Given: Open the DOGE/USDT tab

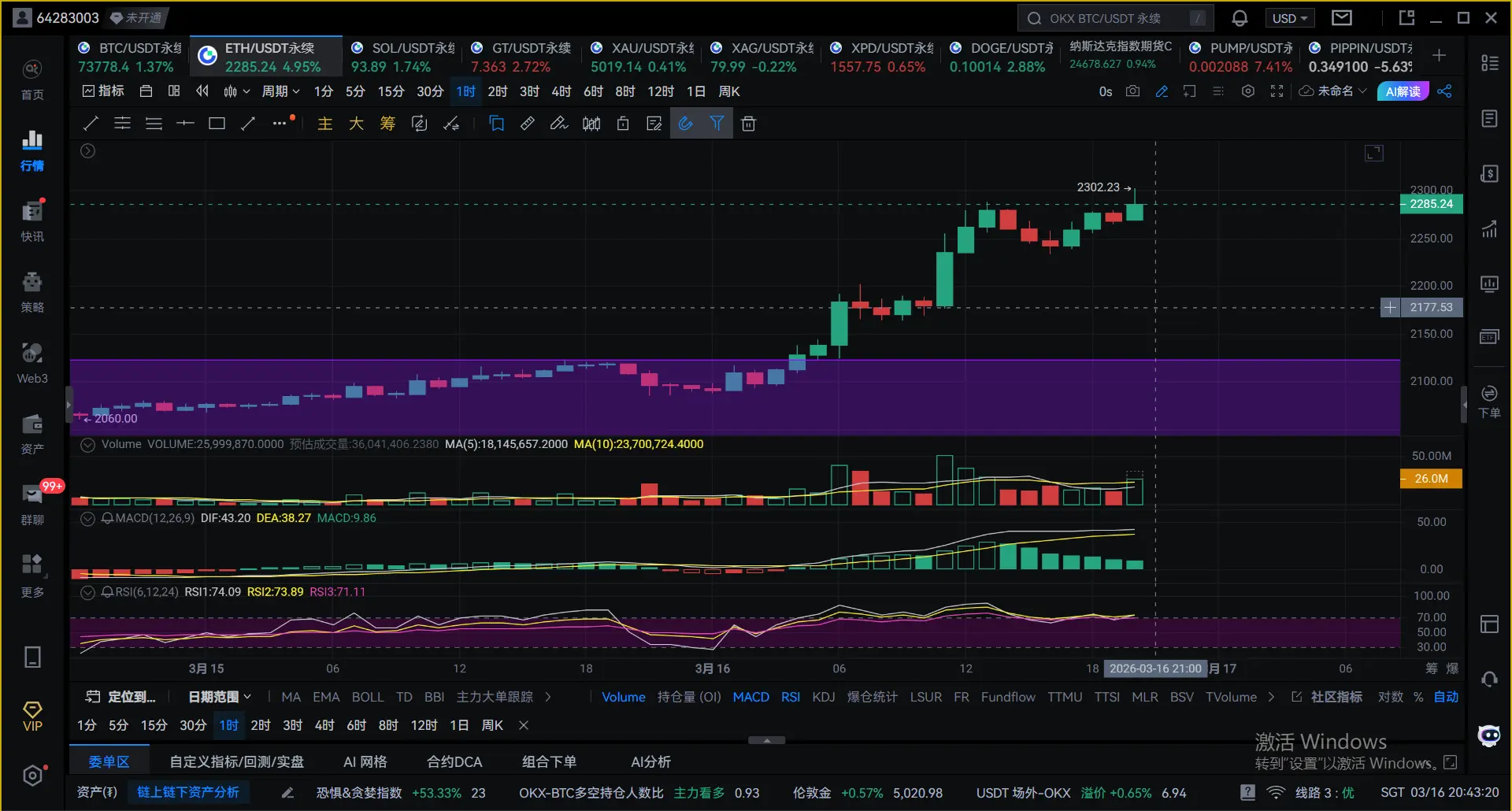Looking at the screenshot, I should [1001, 57].
